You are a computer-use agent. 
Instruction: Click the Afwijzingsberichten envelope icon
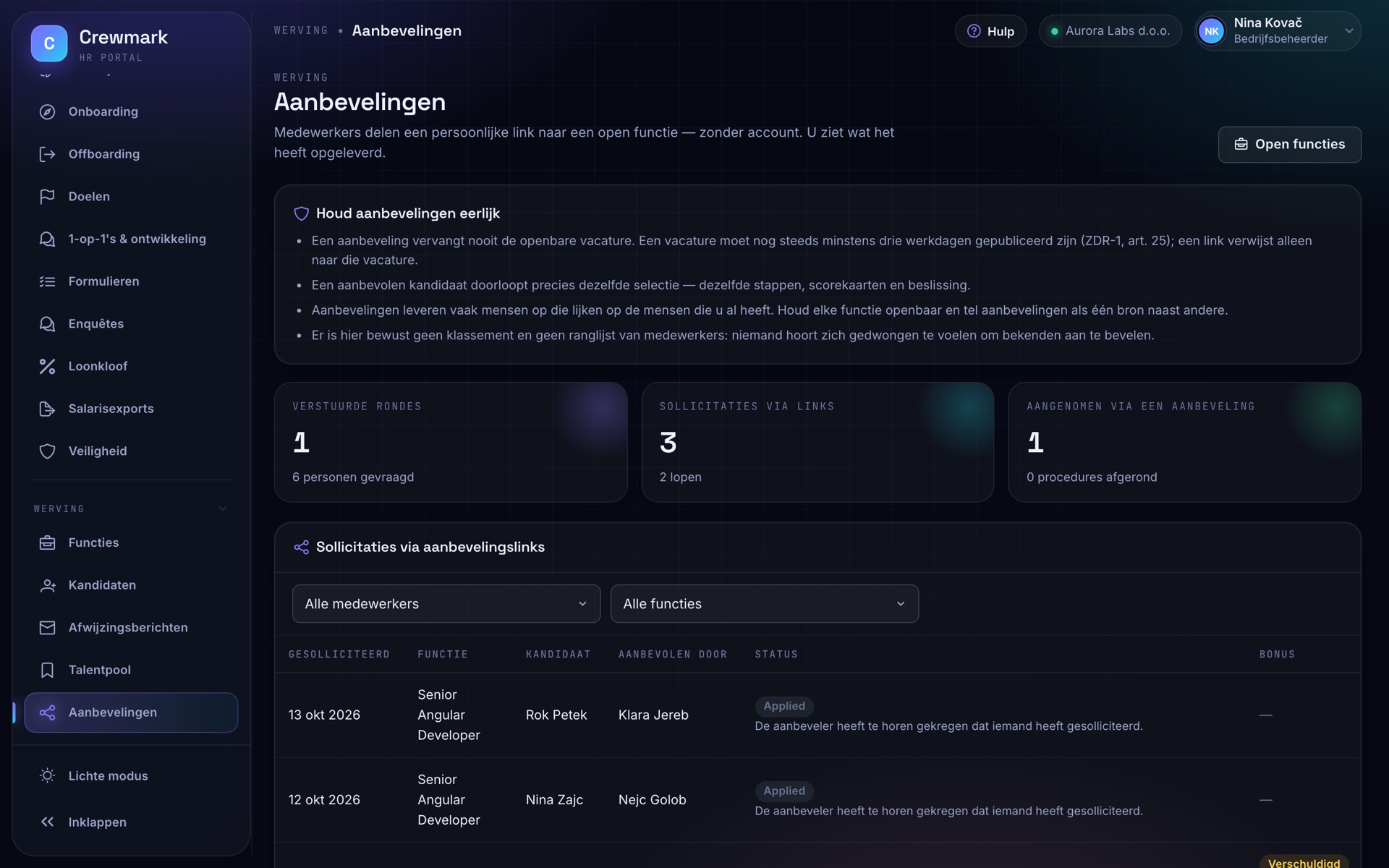point(47,628)
